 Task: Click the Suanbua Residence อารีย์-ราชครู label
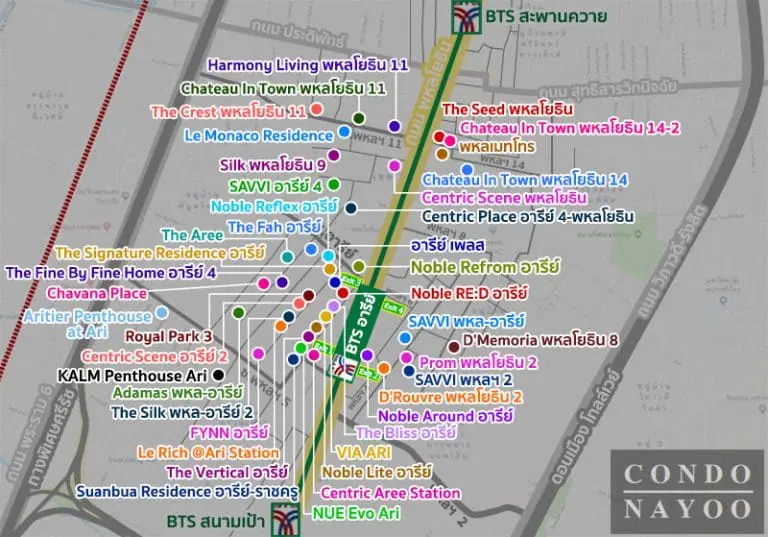187,491
